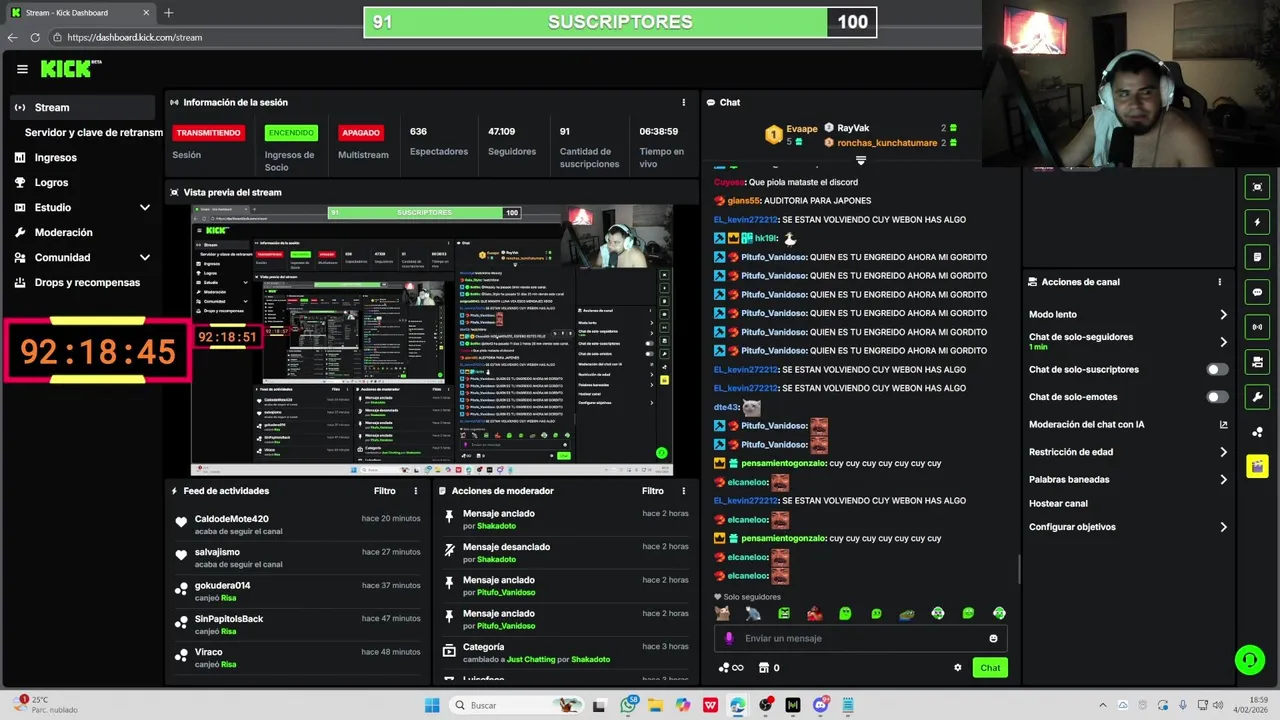Open WhatsApp from the taskbar
The height and width of the screenshot is (720, 1280).
(x=629, y=705)
